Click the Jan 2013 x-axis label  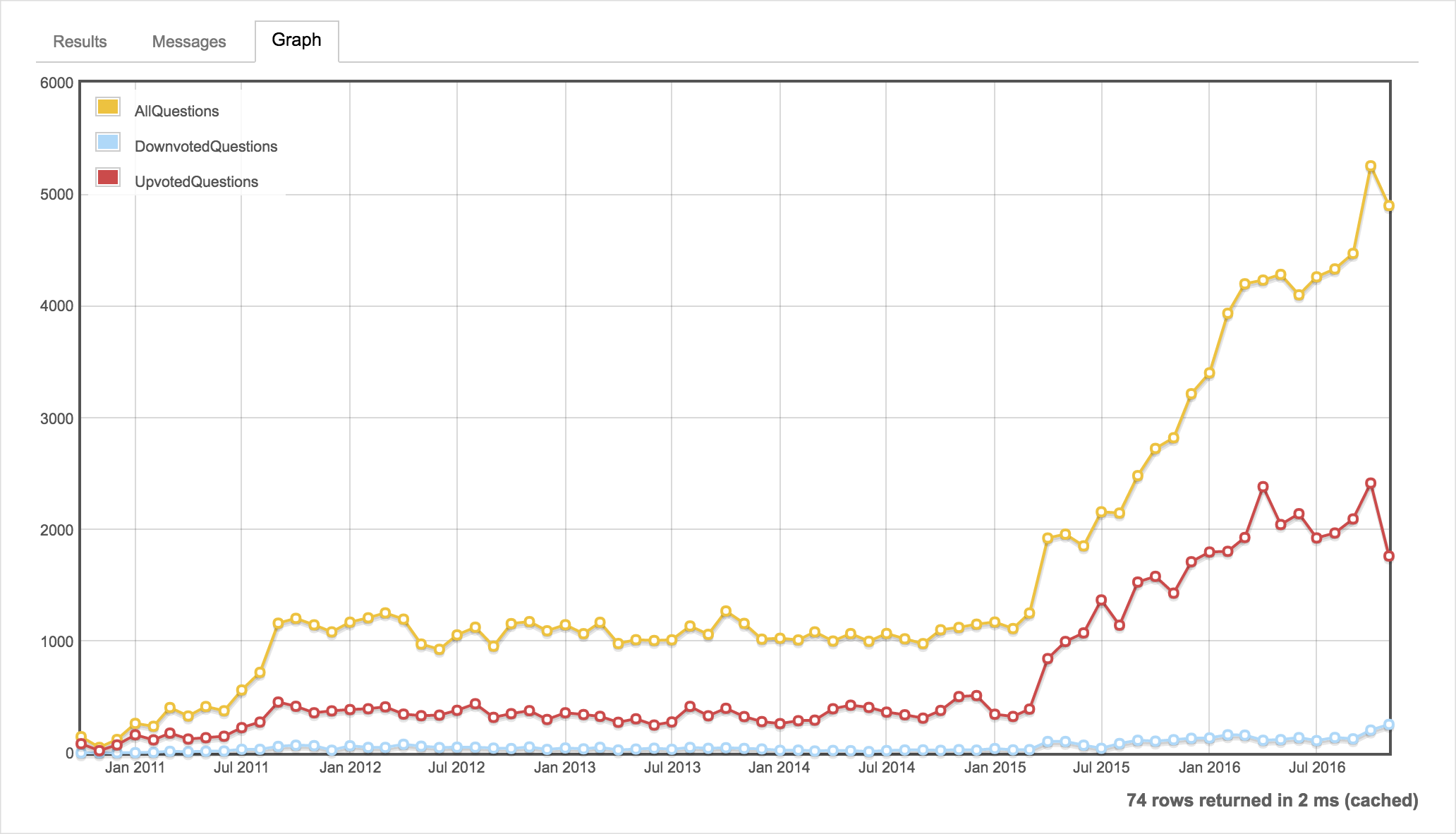point(564,768)
